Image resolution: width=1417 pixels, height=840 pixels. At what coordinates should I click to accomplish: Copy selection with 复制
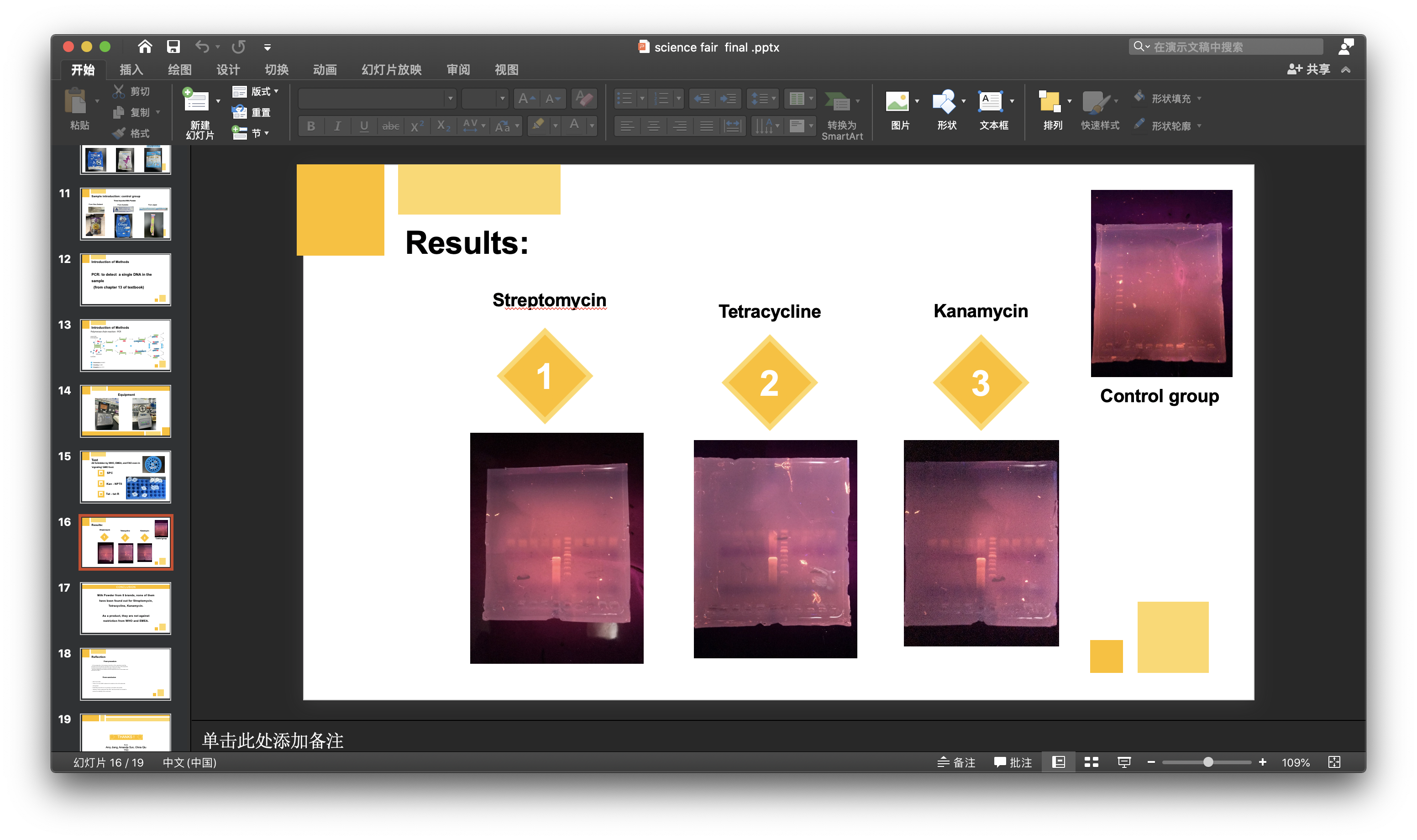click(x=131, y=112)
